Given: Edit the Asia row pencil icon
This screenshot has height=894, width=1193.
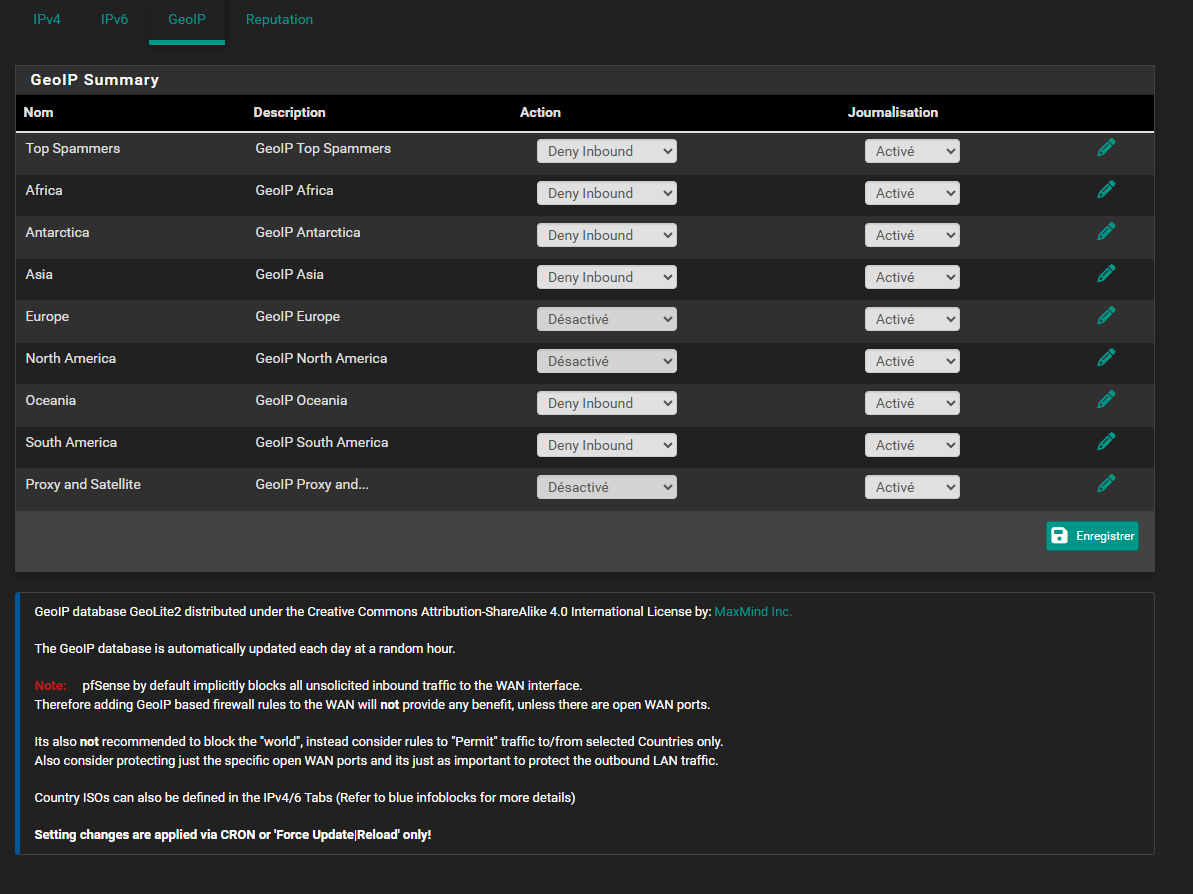Looking at the screenshot, I should [1106, 273].
